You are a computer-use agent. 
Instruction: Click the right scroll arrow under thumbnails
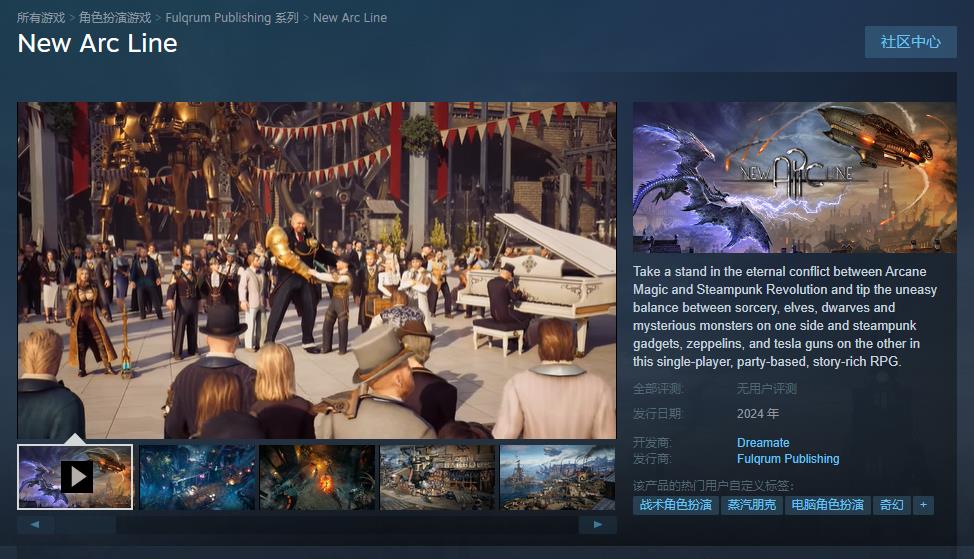(598, 524)
